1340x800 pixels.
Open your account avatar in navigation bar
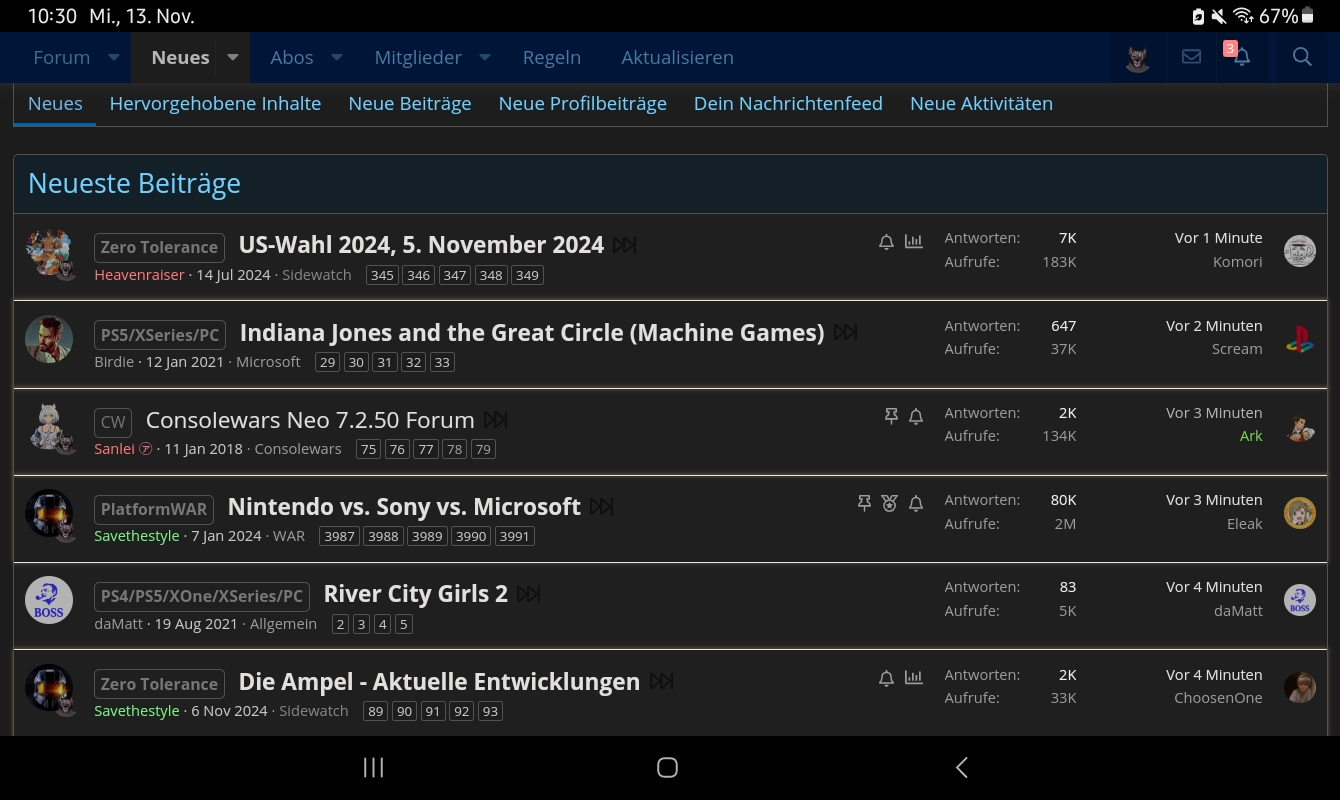(x=1137, y=58)
